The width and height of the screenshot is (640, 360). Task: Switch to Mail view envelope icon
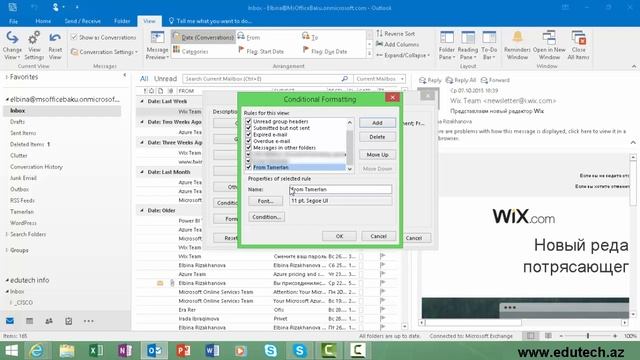point(10,321)
